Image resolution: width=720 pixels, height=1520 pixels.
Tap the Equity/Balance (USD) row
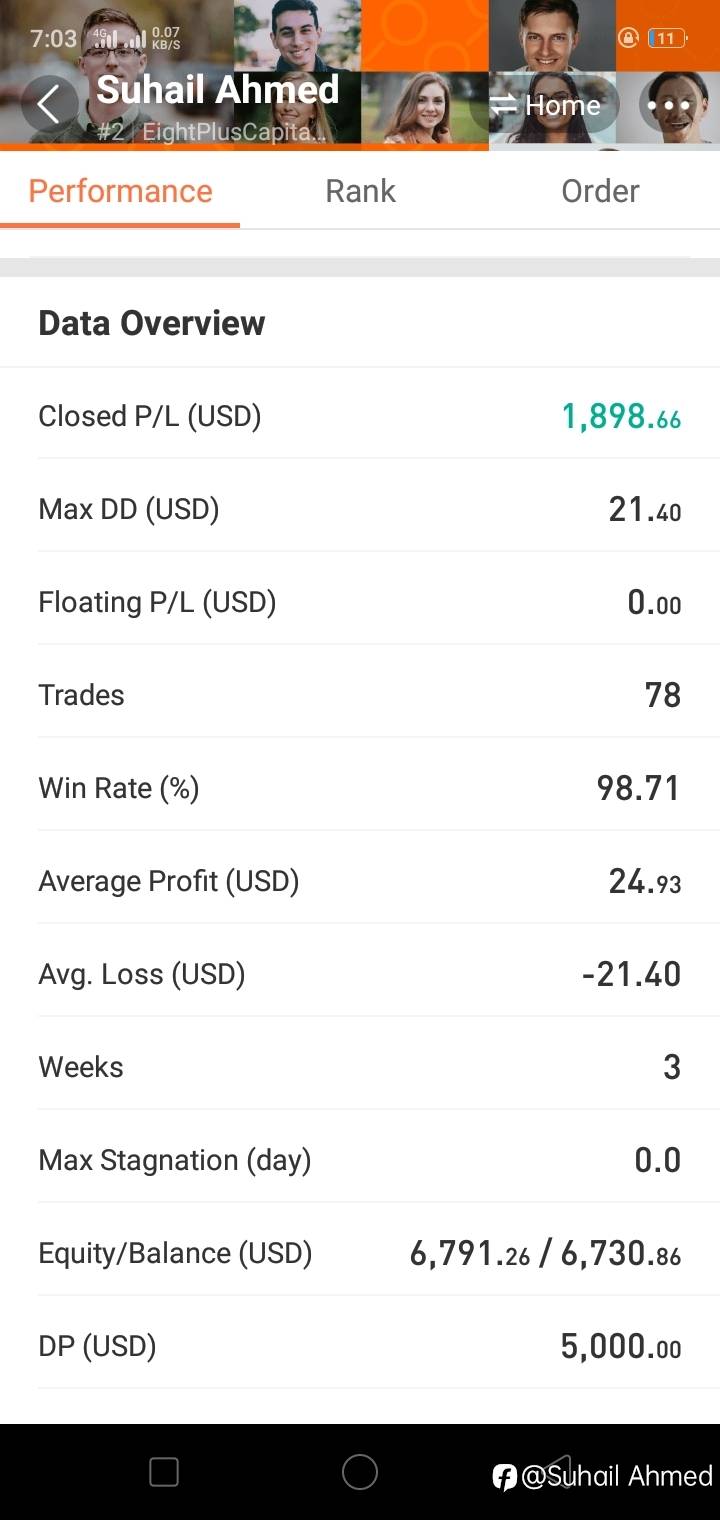point(360,1253)
